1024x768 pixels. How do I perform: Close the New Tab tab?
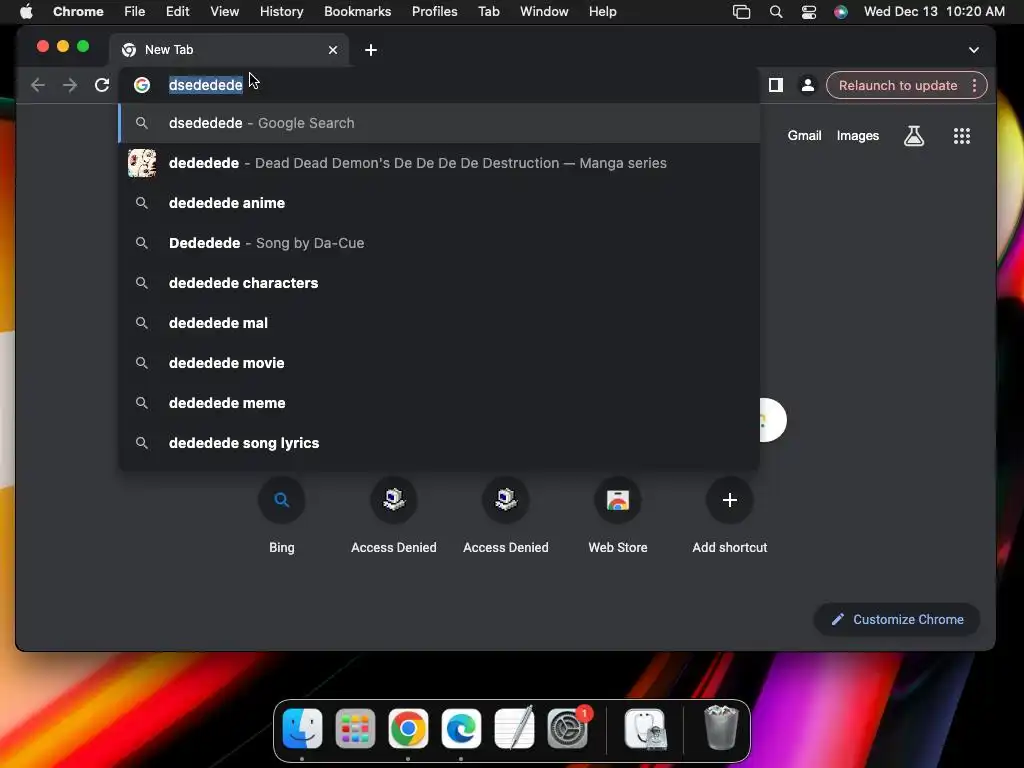(x=333, y=50)
